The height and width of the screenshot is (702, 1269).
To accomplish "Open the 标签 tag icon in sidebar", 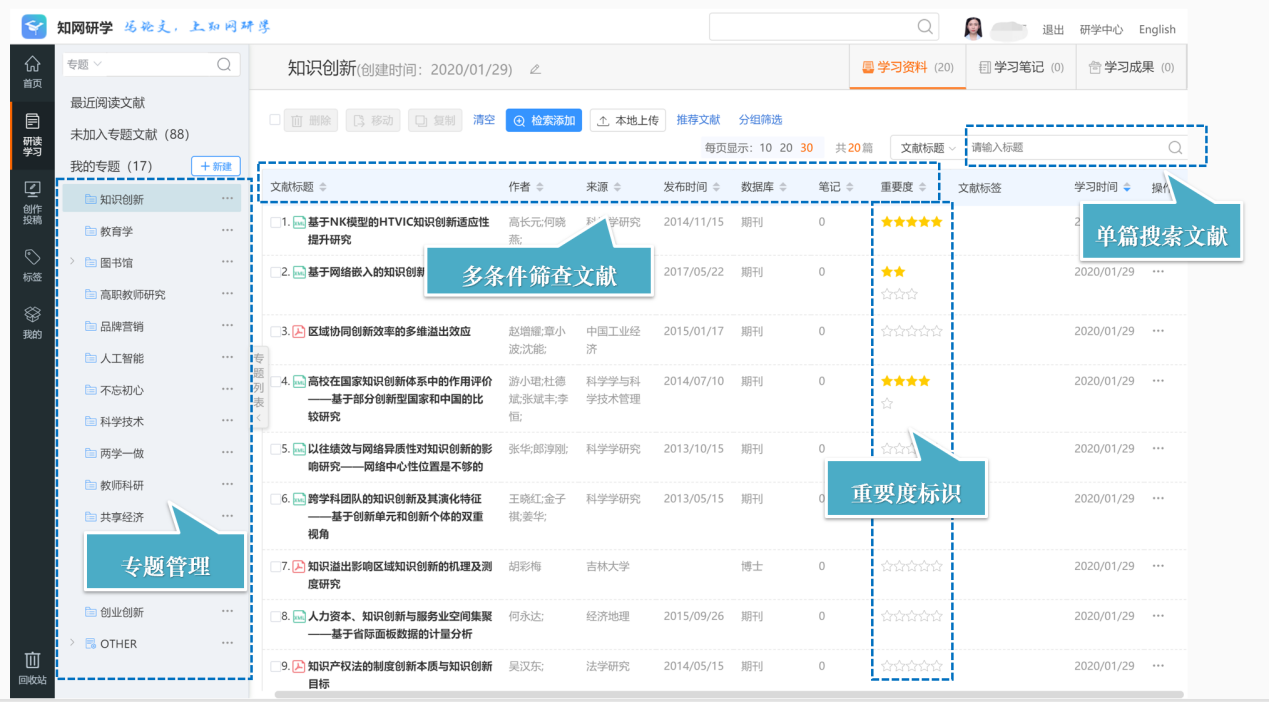I will coord(32,265).
